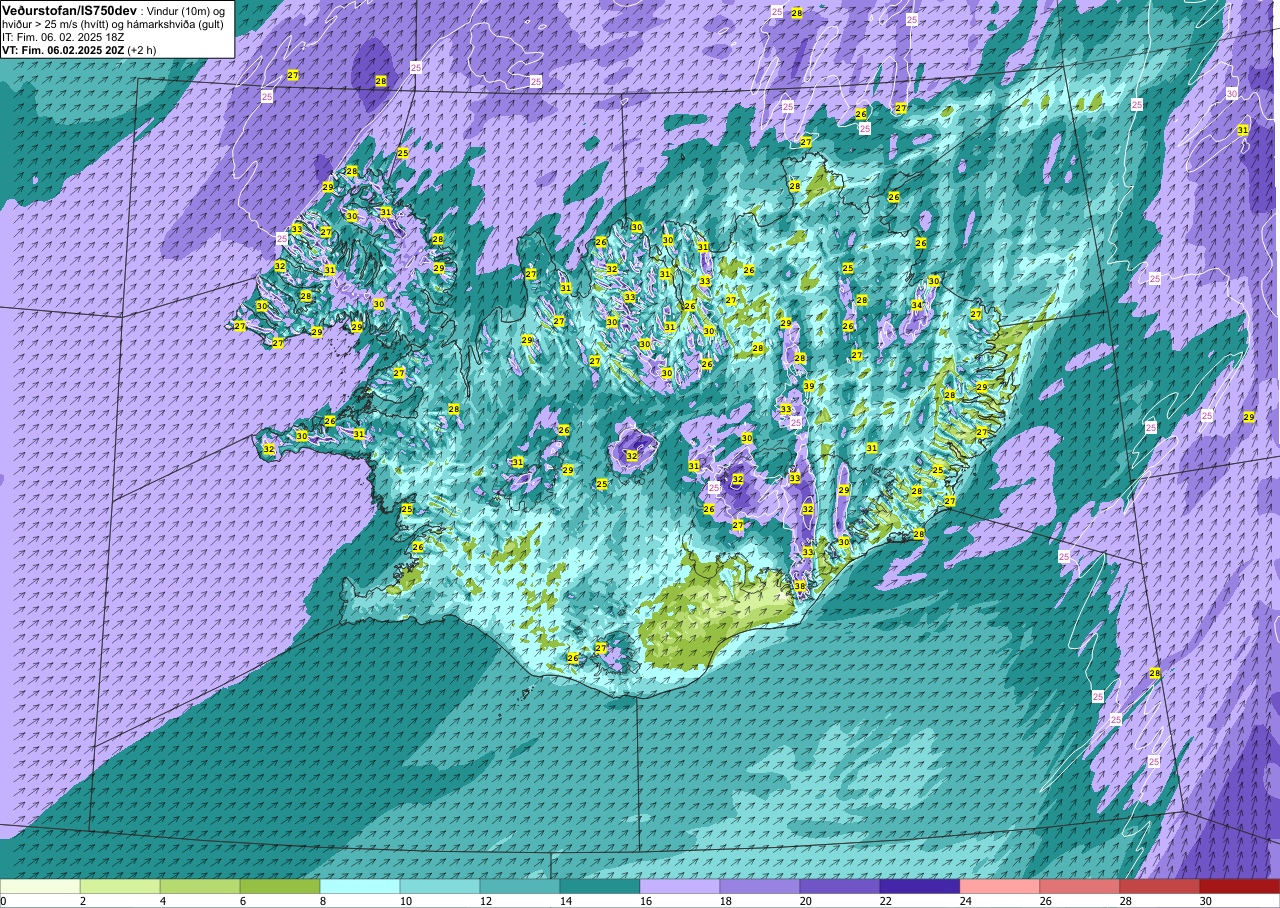Click the 24–26 m/s light pink legend swatch
The image size is (1280, 908).
(1000, 886)
